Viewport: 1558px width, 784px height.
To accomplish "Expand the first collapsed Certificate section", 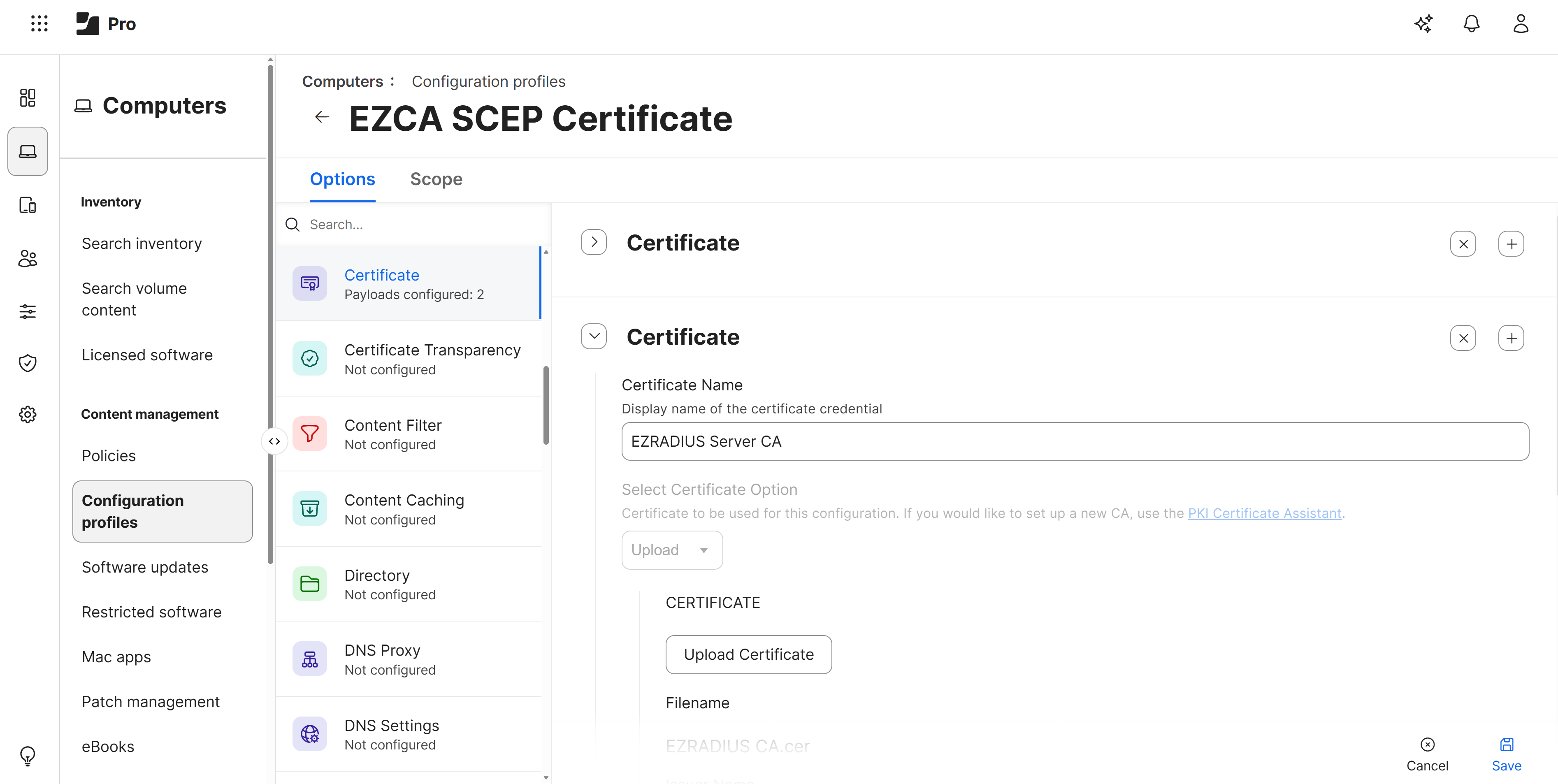I will coord(593,242).
